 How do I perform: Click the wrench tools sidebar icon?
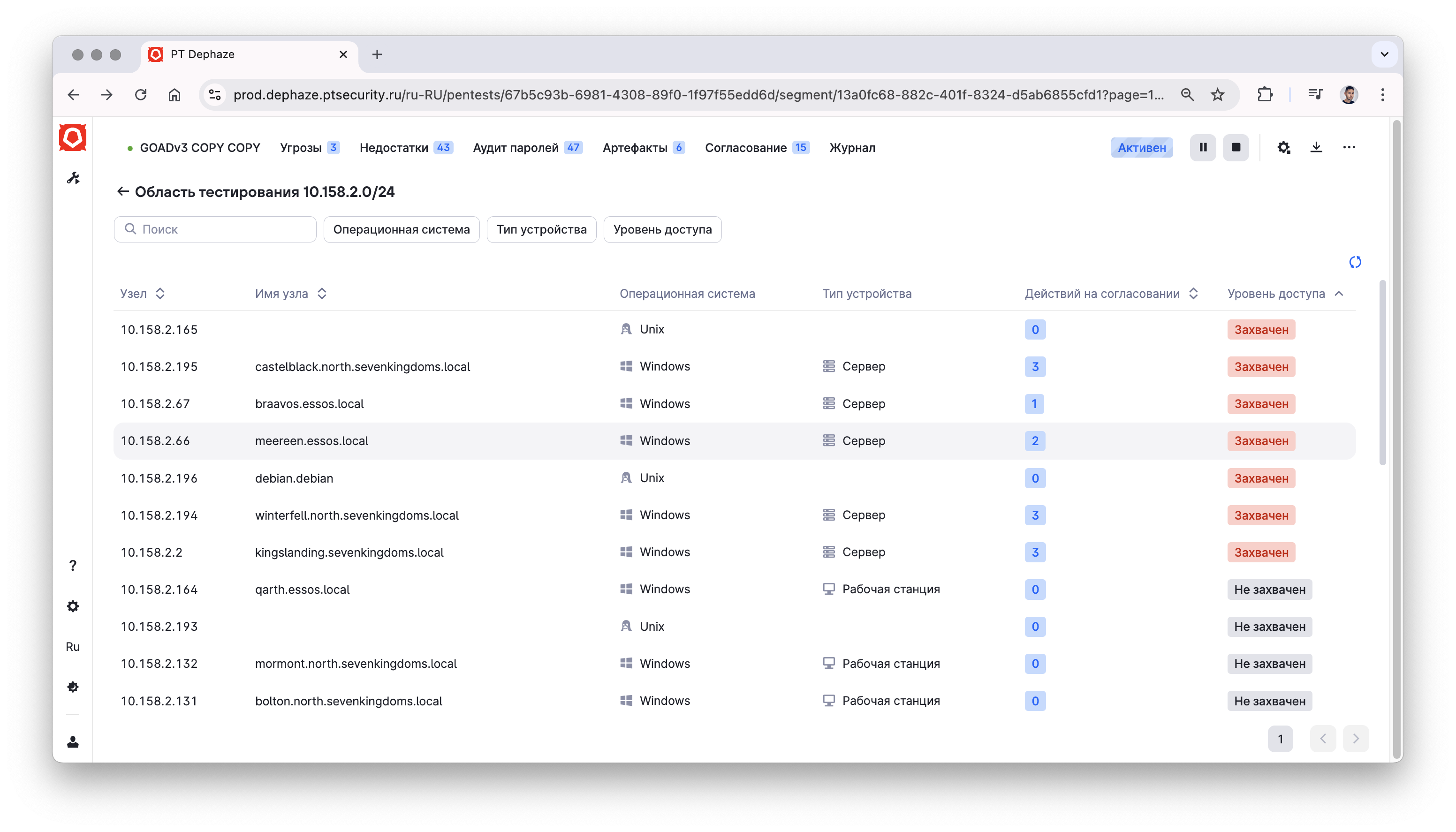pyautogui.click(x=73, y=178)
